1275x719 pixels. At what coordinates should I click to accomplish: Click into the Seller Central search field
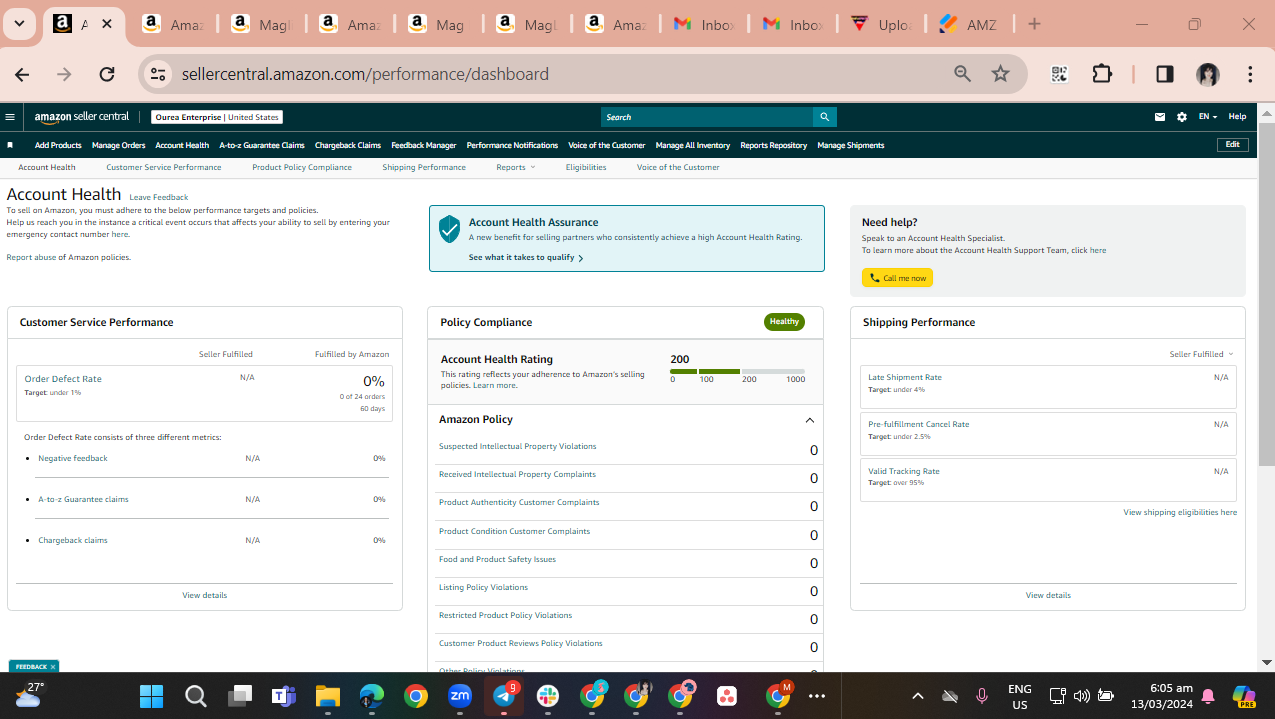pos(707,117)
